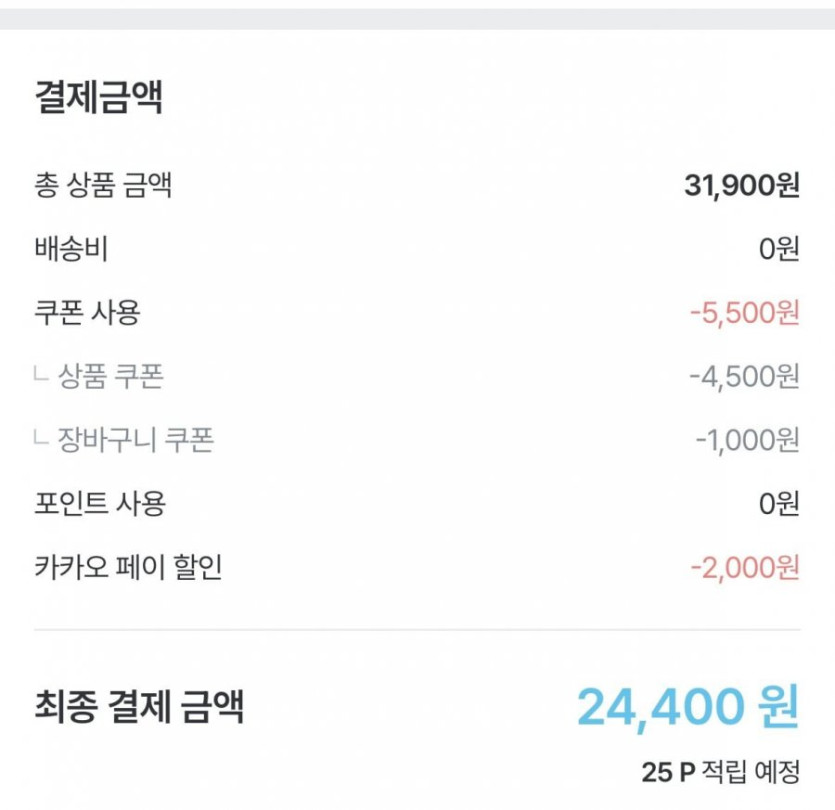Image resolution: width=835 pixels, height=810 pixels.
Task: Click the blue 24,400 원 final amount
Action: 688,708
